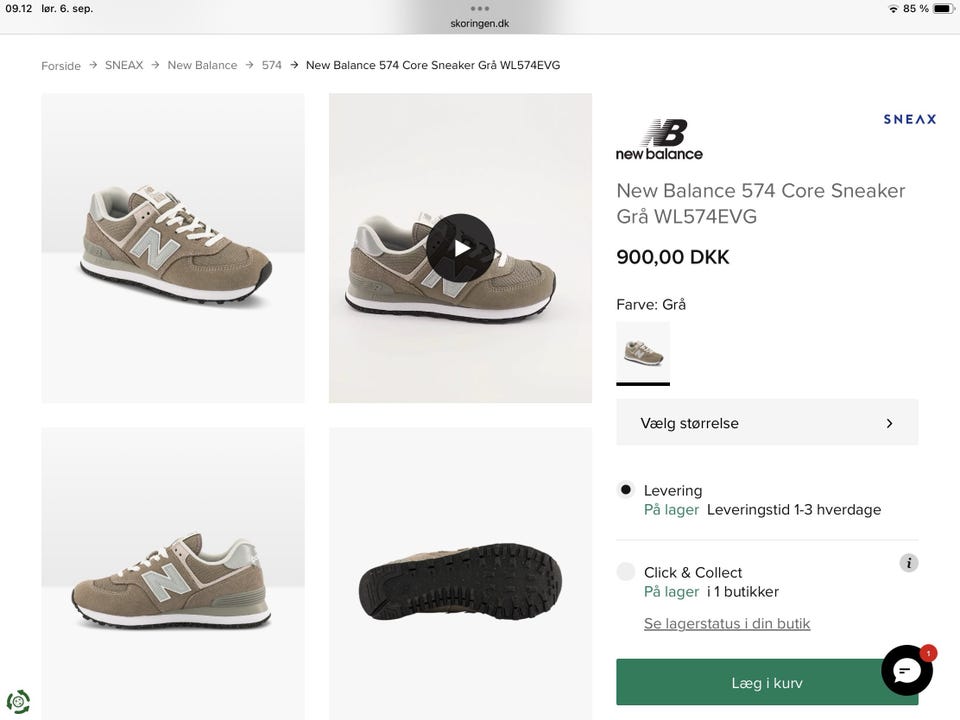The height and width of the screenshot is (720, 960).
Task: Click the chevron on the size selector
Action: tap(889, 423)
